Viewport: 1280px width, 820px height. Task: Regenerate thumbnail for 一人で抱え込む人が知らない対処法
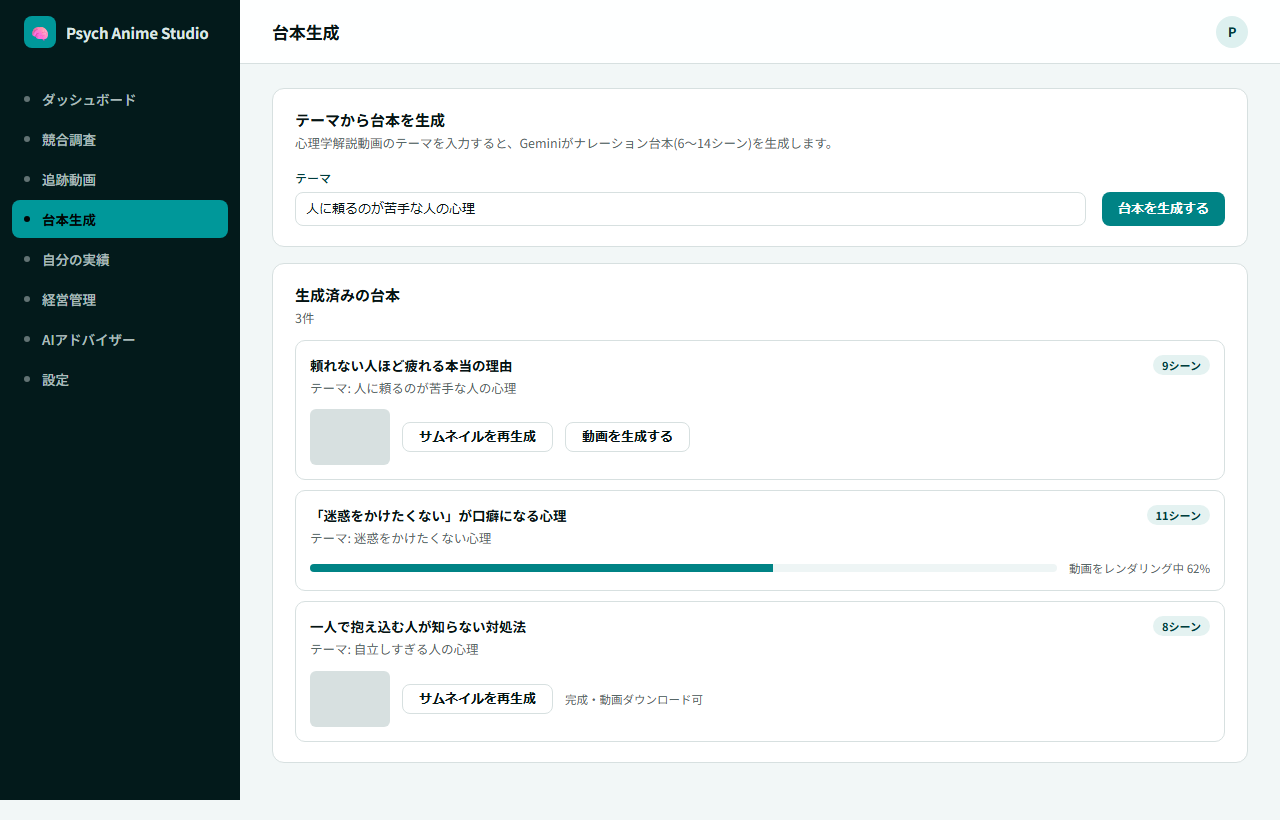click(477, 699)
